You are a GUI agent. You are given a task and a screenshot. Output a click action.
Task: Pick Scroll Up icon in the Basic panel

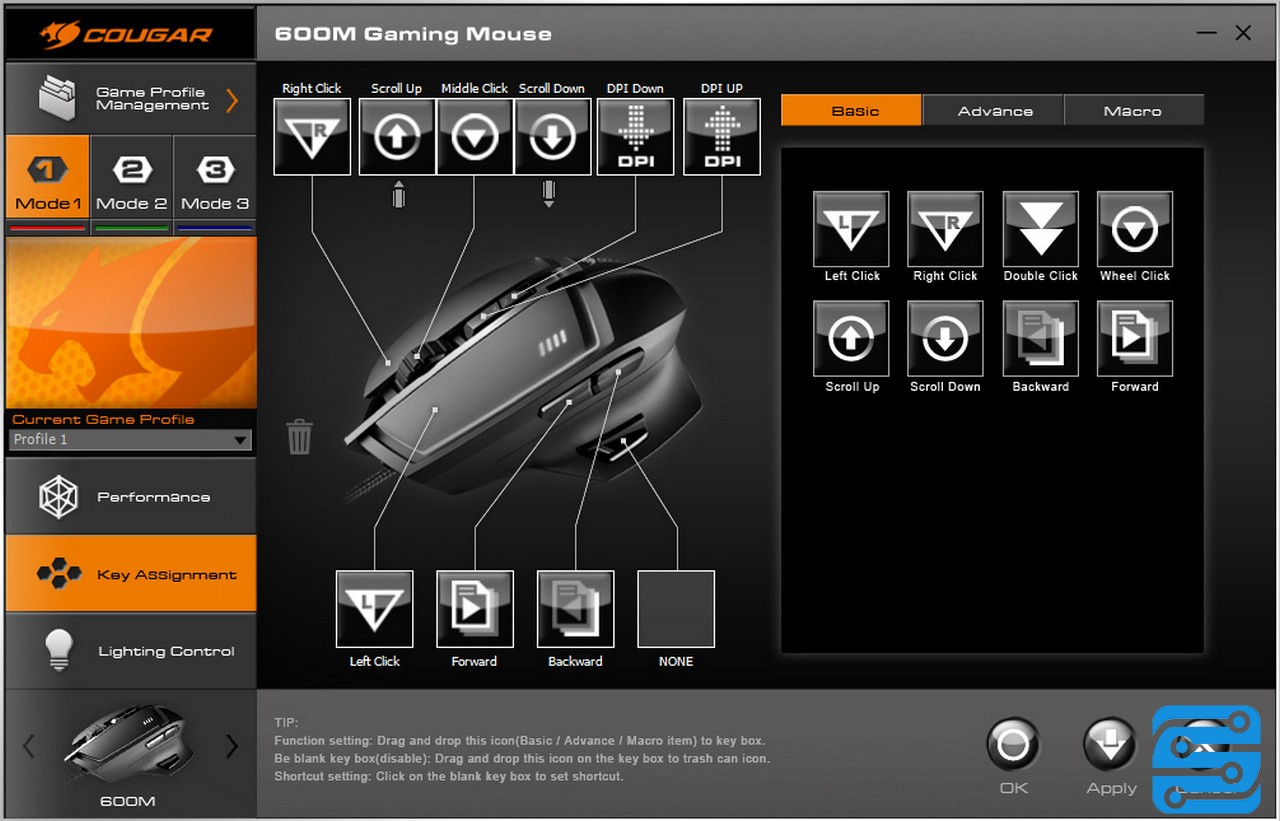851,339
